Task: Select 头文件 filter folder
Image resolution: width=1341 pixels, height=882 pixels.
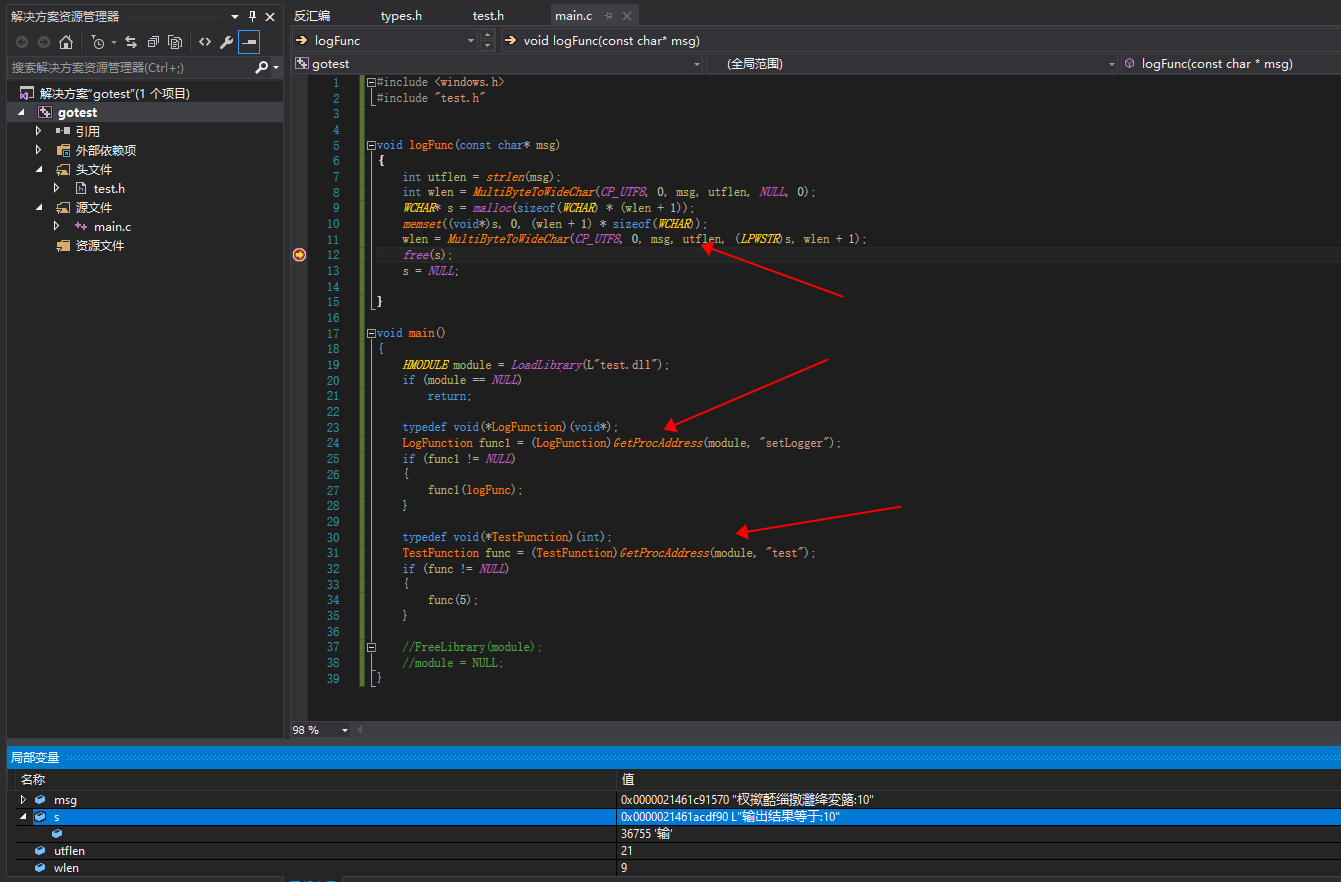Action: pyautogui.click(x=93, y=169)
